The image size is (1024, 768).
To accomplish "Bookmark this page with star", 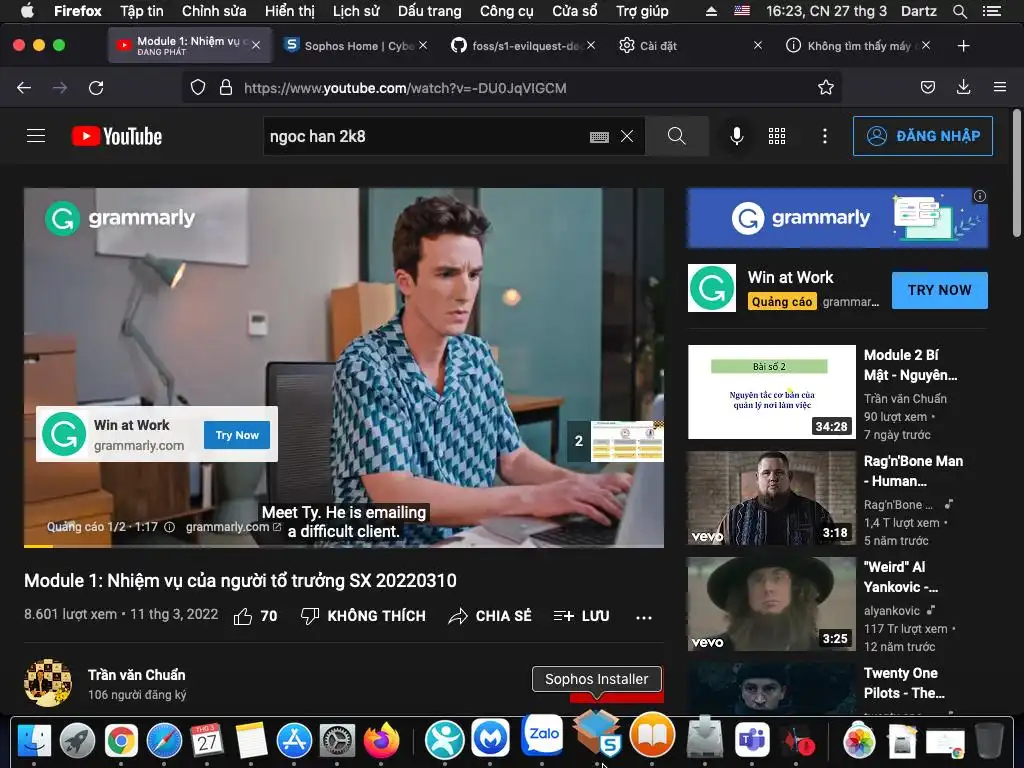I will click(826, 88).
